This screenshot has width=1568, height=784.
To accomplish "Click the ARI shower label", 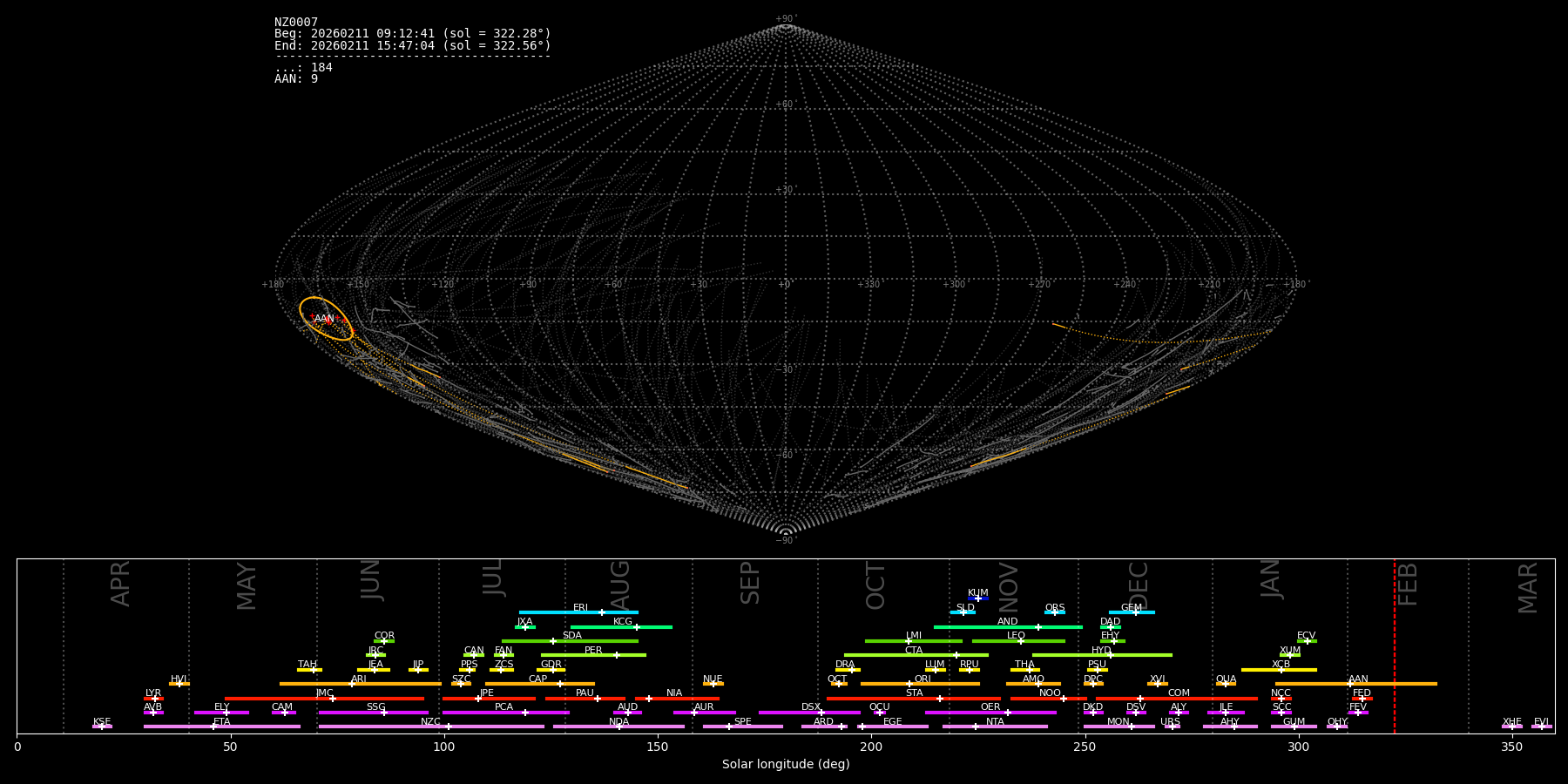I will [359, 679].
